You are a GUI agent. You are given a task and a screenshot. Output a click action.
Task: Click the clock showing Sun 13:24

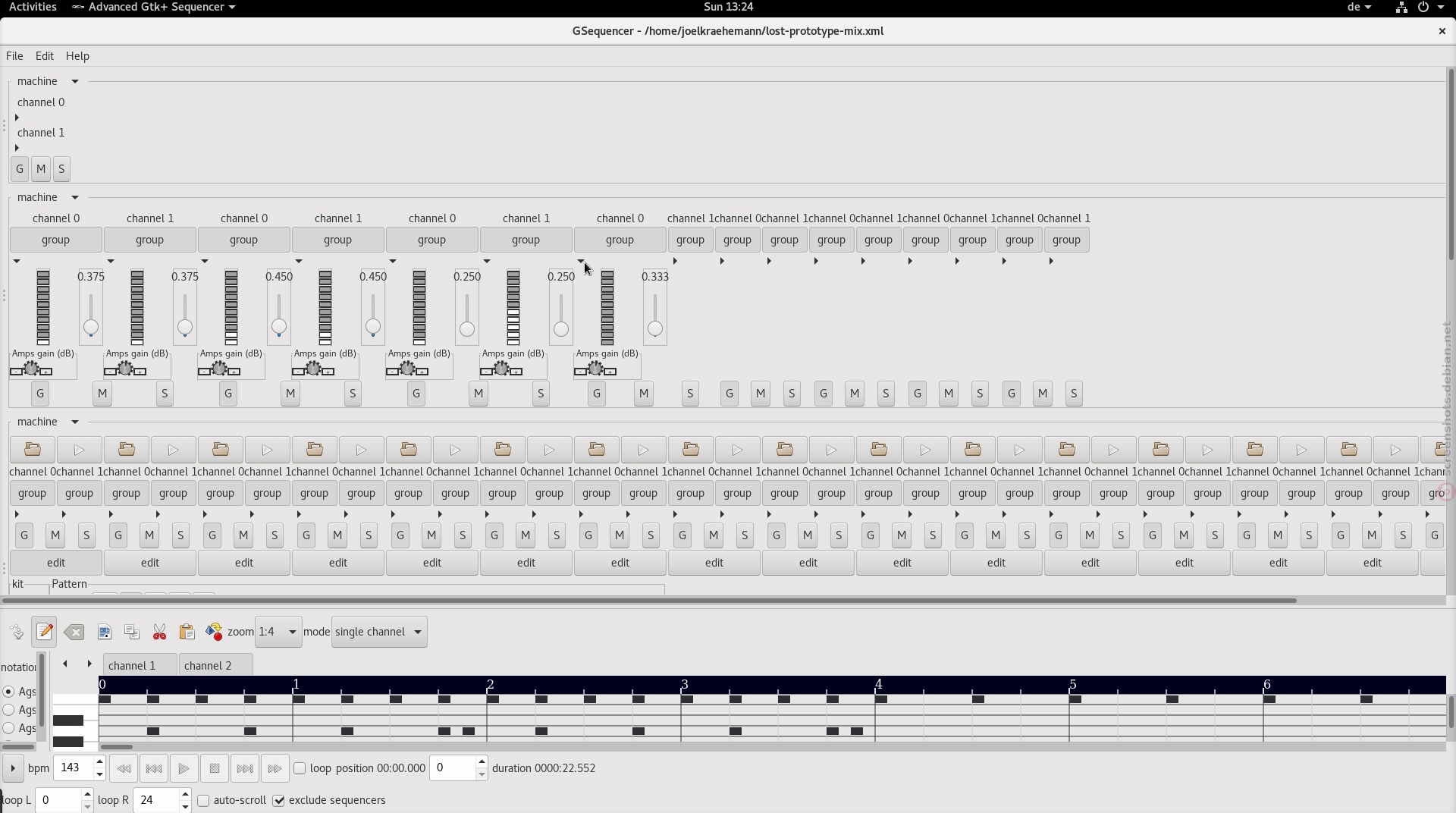tap(728, 7)
